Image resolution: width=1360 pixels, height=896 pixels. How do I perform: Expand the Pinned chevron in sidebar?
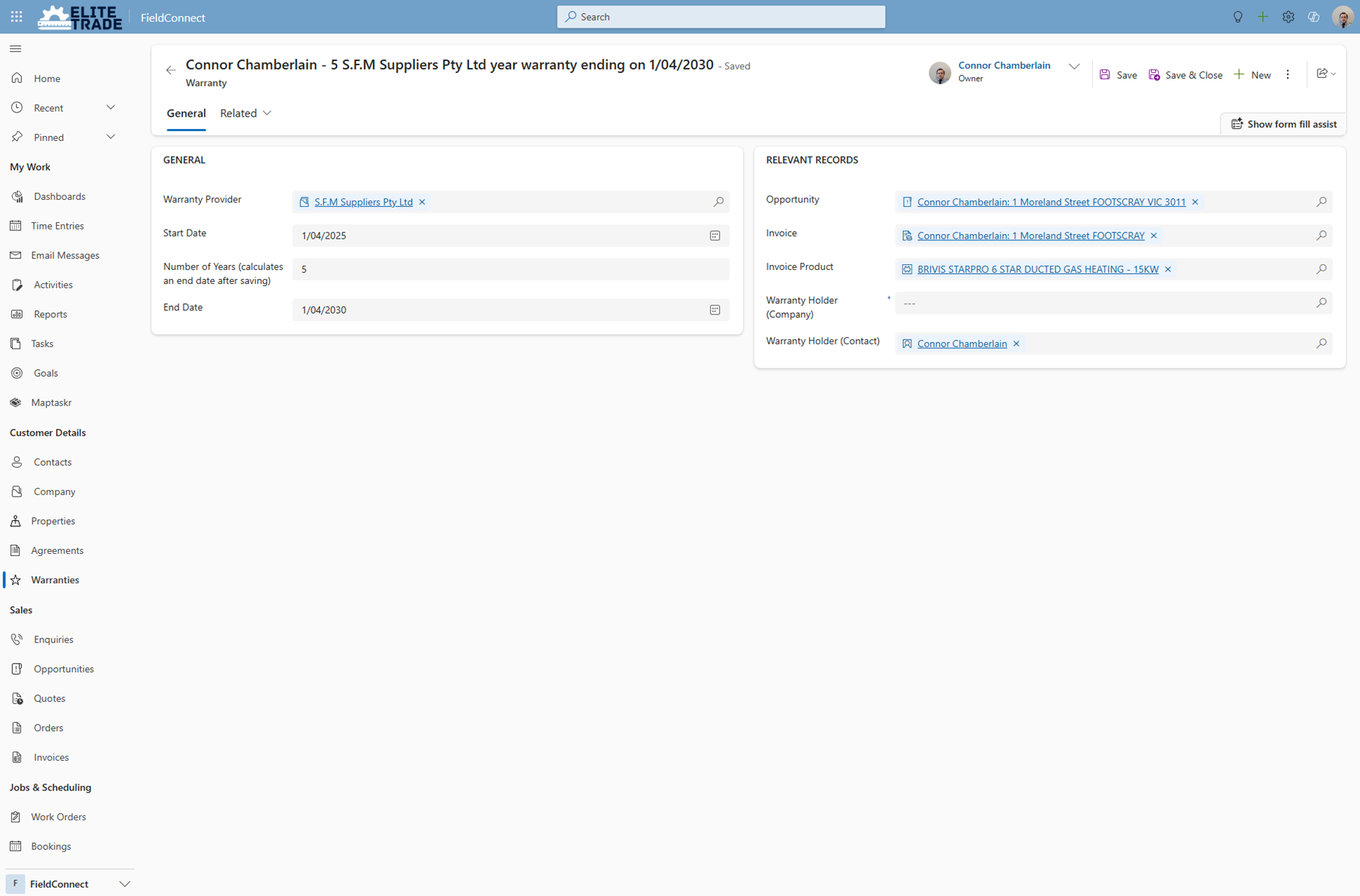pyautogui.click(x=110, y=137)
